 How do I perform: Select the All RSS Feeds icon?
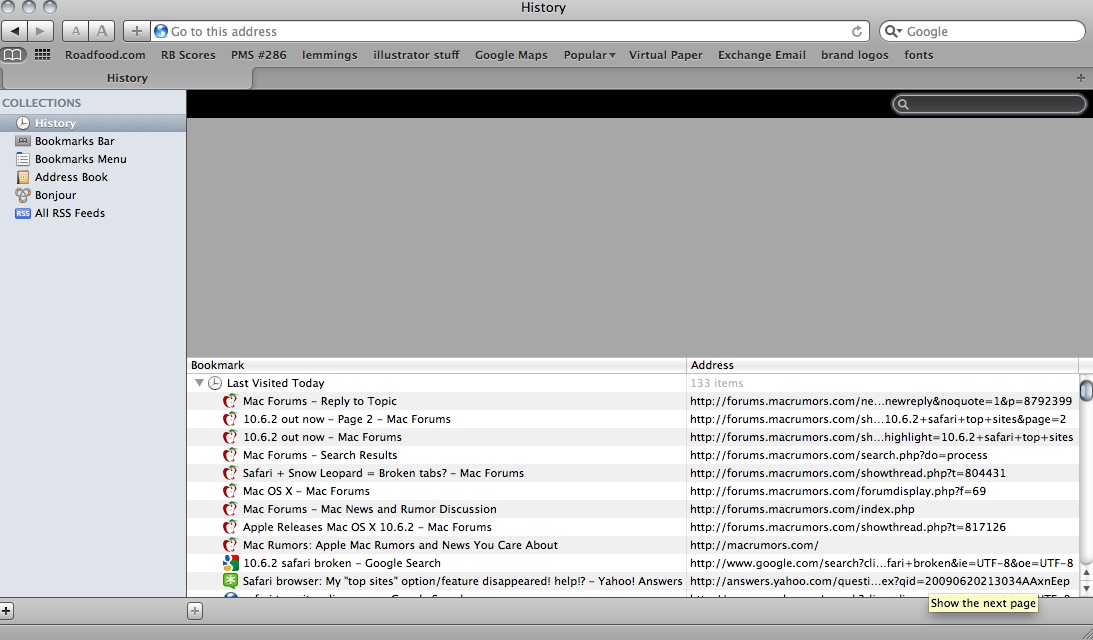coord(23,213)
